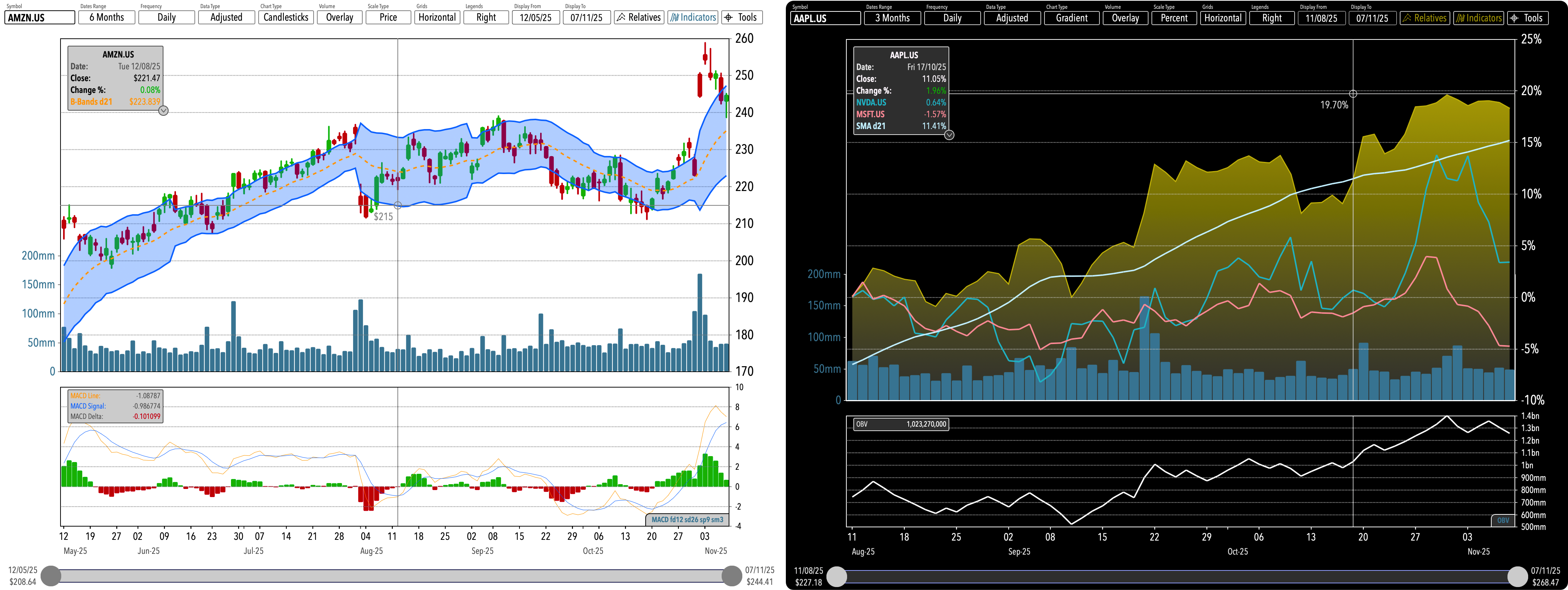Click the MACD fd12 sd26 indicator label

(x=687, y=520)
